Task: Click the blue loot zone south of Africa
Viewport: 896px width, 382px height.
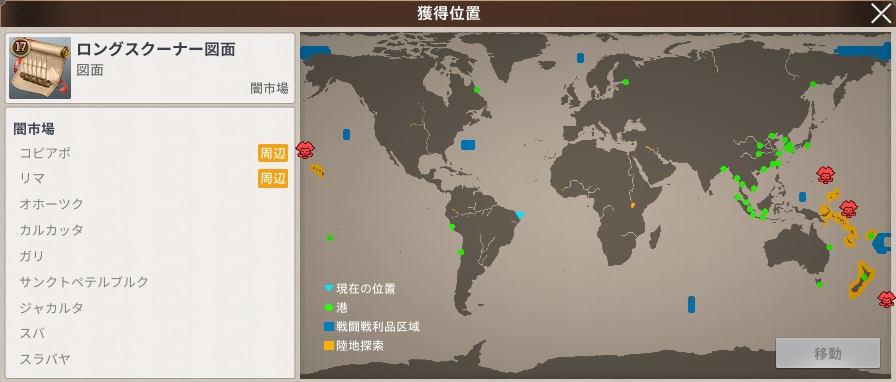Action: click(691, 304)
